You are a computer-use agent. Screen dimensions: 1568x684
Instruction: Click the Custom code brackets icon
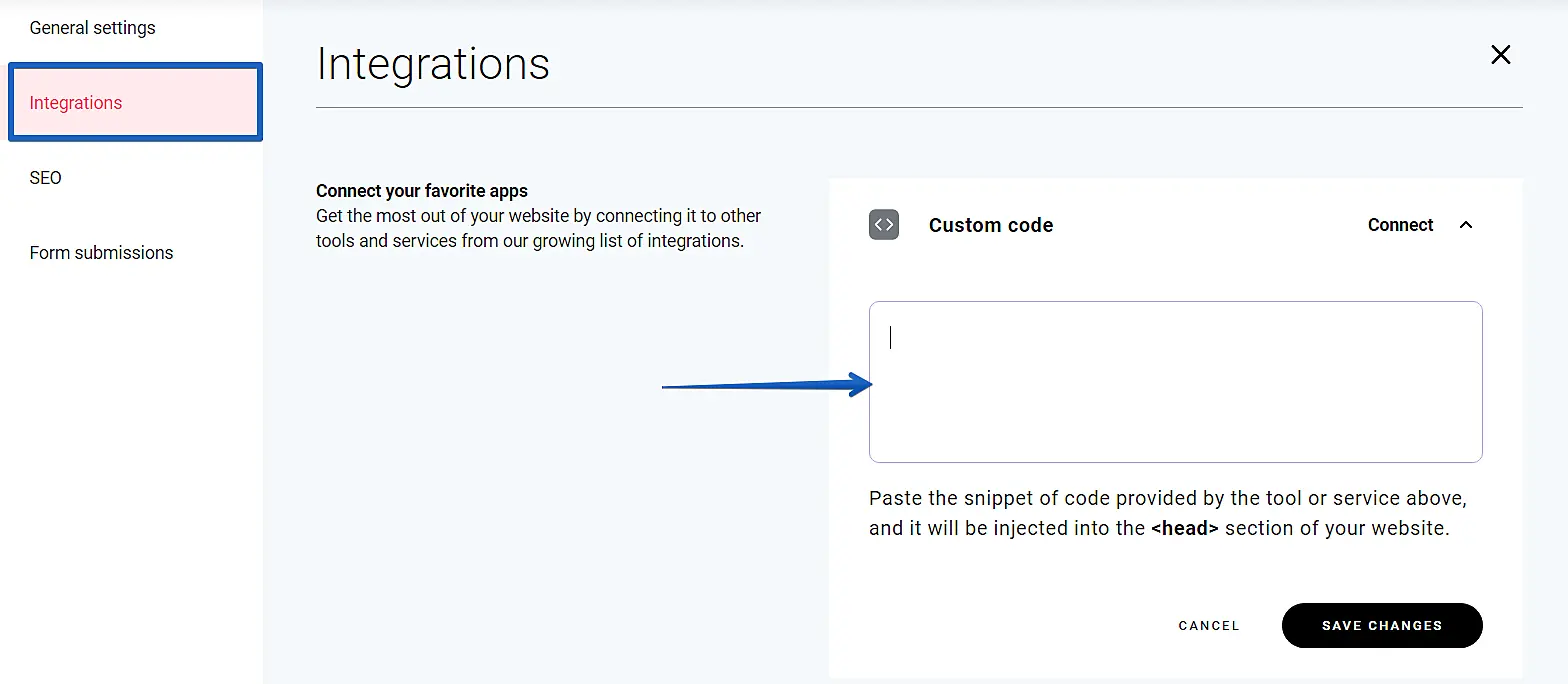click(x=884, y=225)
